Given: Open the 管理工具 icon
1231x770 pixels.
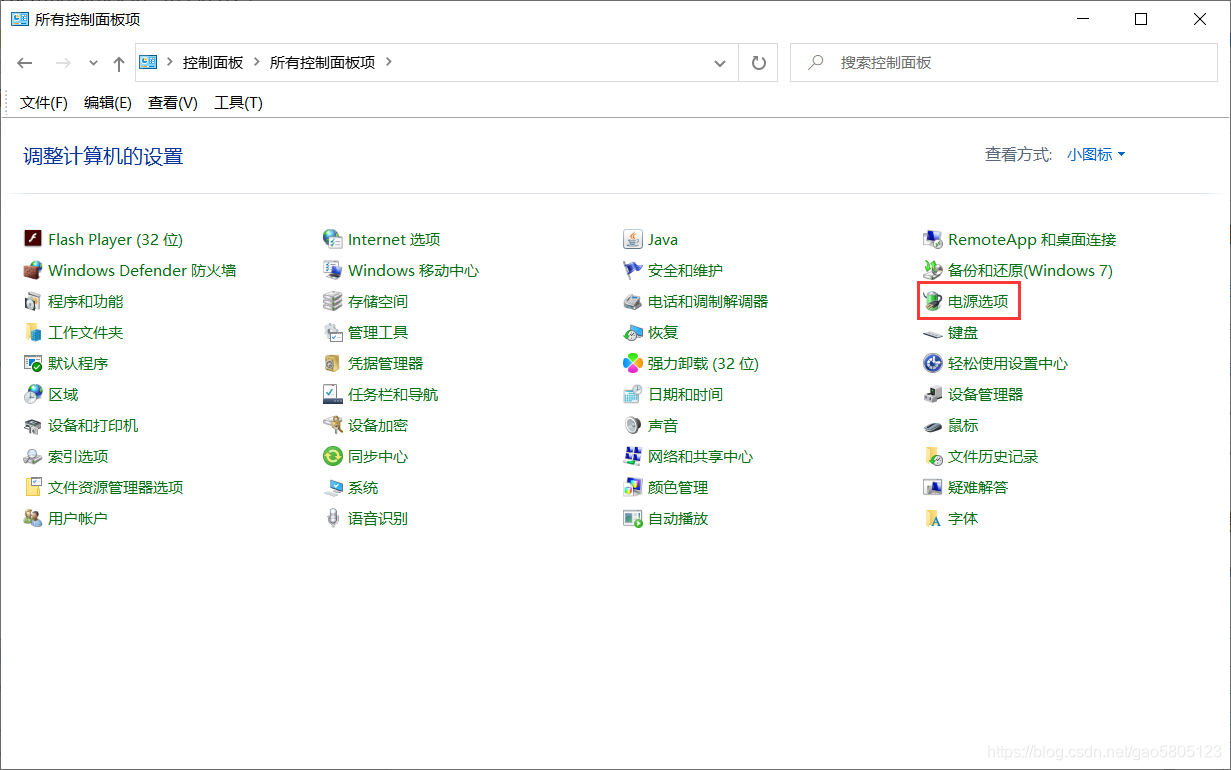Looking at the screenshot, I should (333, 332).
